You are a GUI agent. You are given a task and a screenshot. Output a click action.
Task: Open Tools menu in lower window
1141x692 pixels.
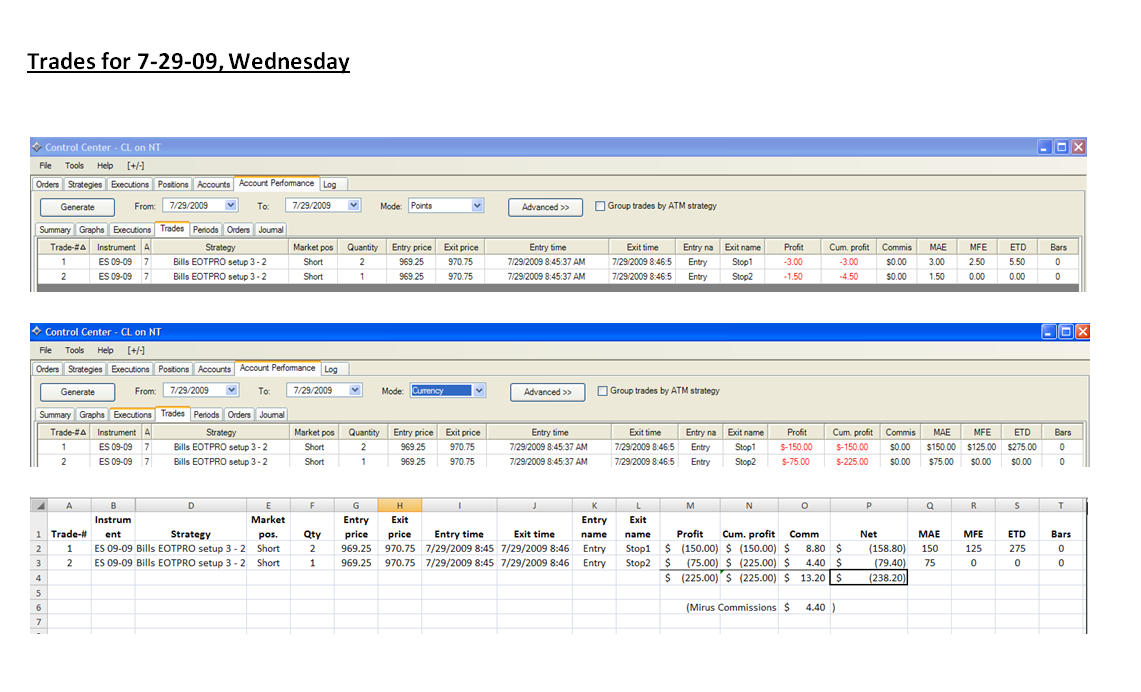[74, 351]
